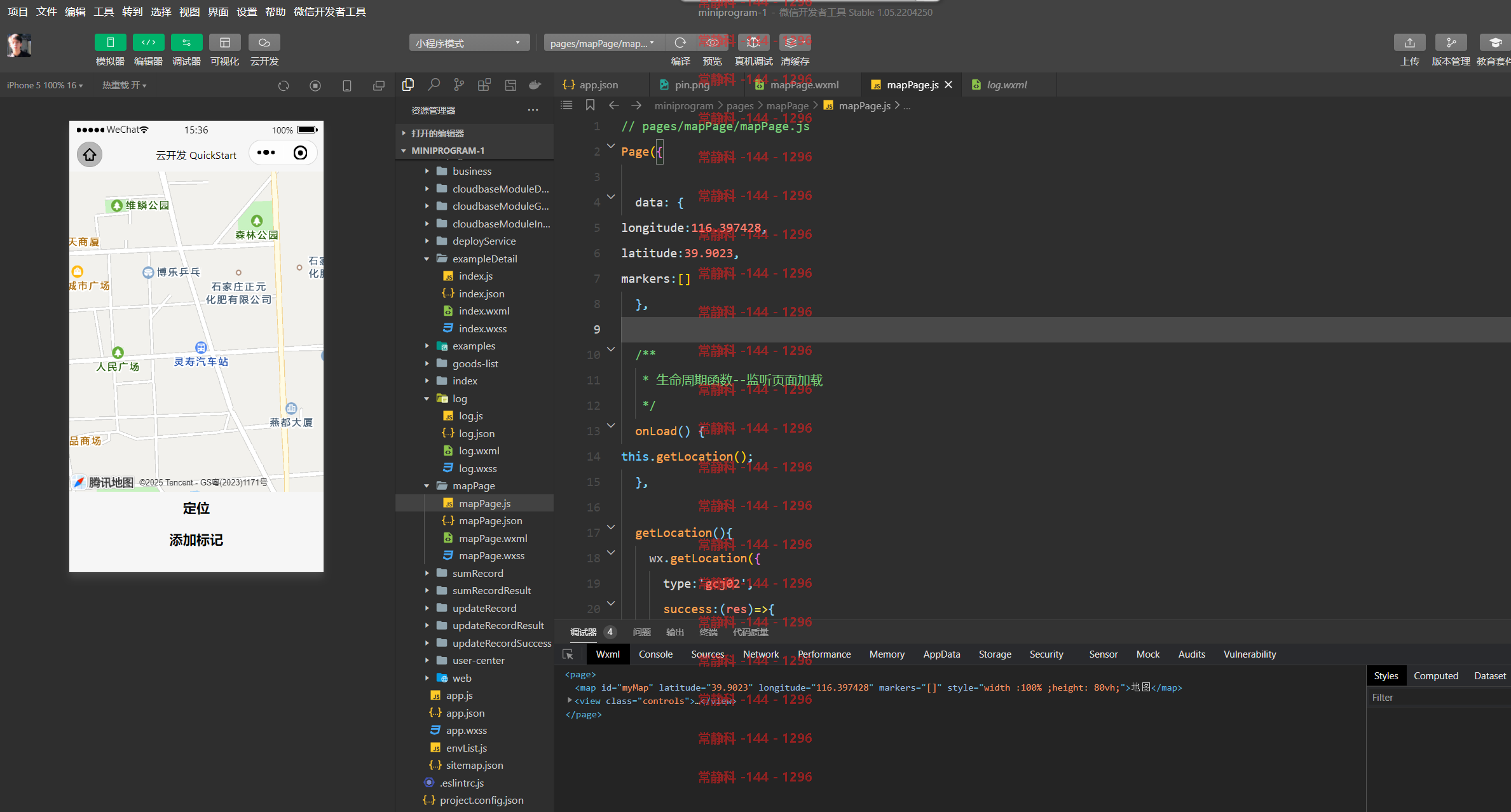Open the 项目 menu
Viewport: 1511px width, 812px height.
point(18,11)
